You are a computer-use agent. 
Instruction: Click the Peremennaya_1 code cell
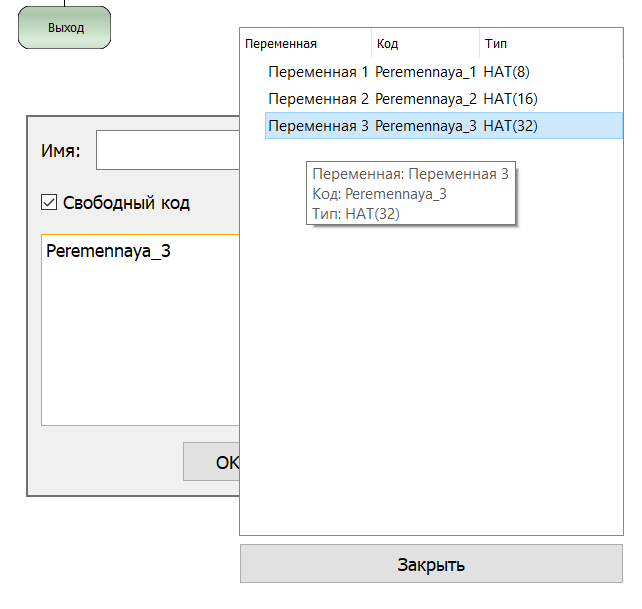426,72
